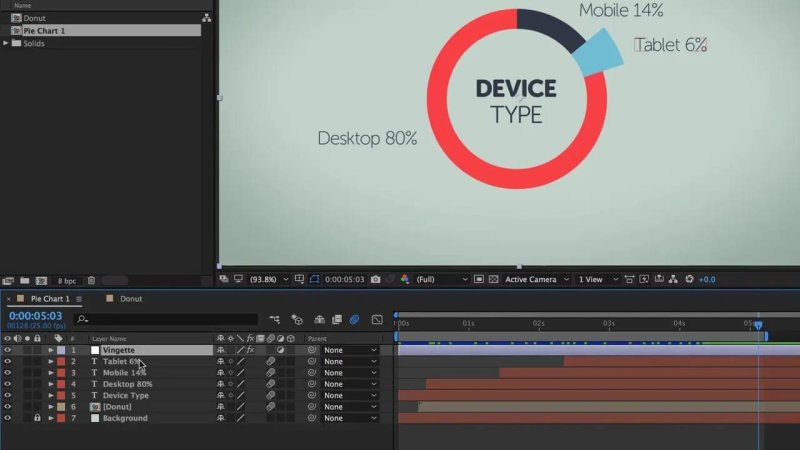Open the Pie Chart 1 panel menu

(79, 299)
